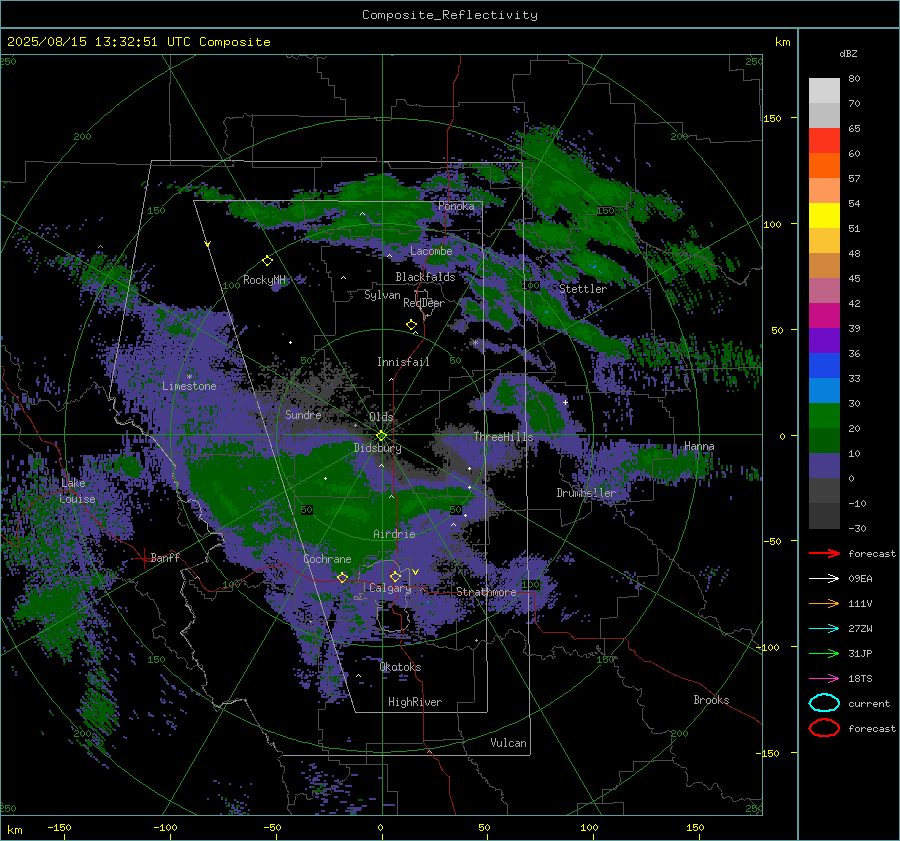This screenshot has width=900, height=841.
Task: Click the RedDeer city label
Action: (424, 303)
